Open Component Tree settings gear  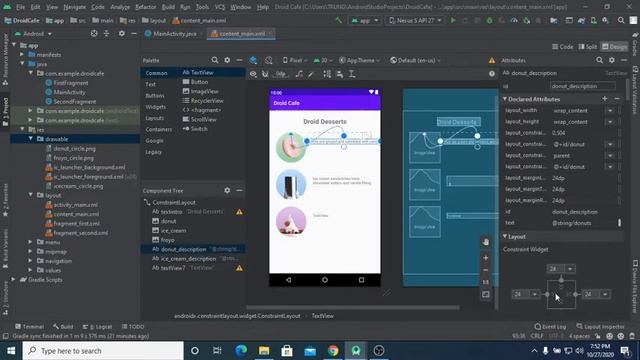tap(227, 191)
